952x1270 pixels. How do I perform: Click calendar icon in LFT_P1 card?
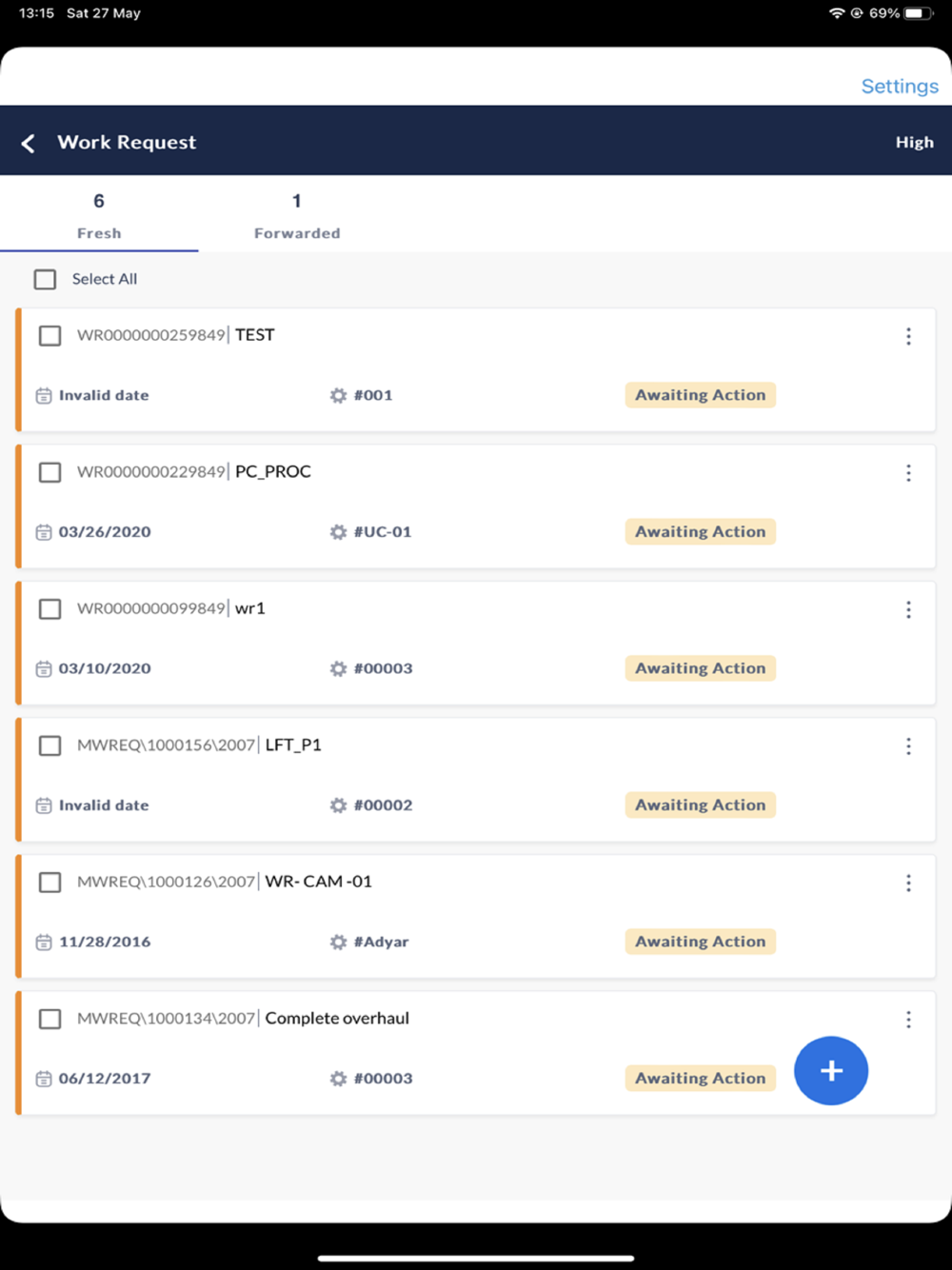[44, 805]
